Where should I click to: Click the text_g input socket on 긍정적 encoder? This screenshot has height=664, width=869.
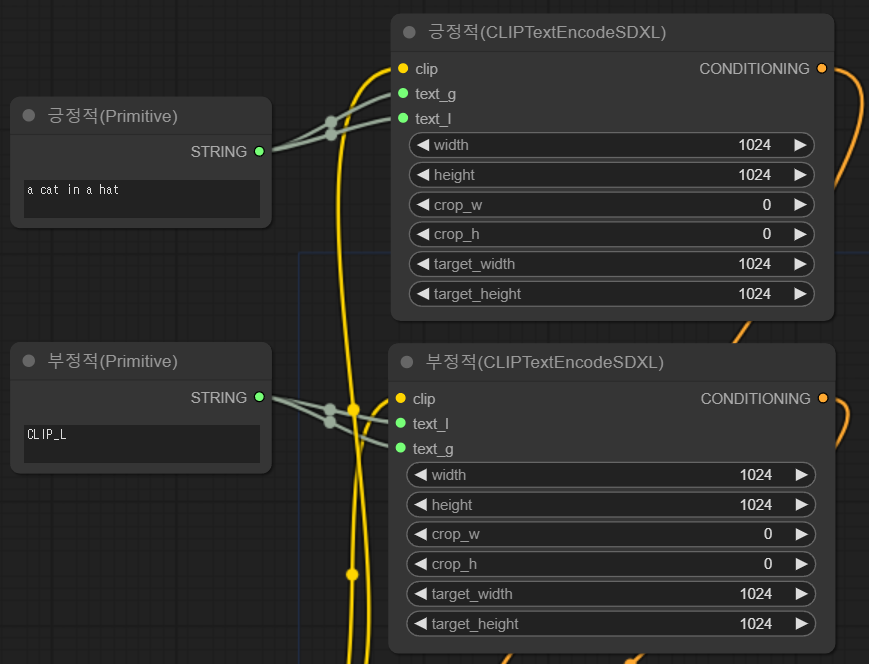pyautogui.click(x=403, y=93)
